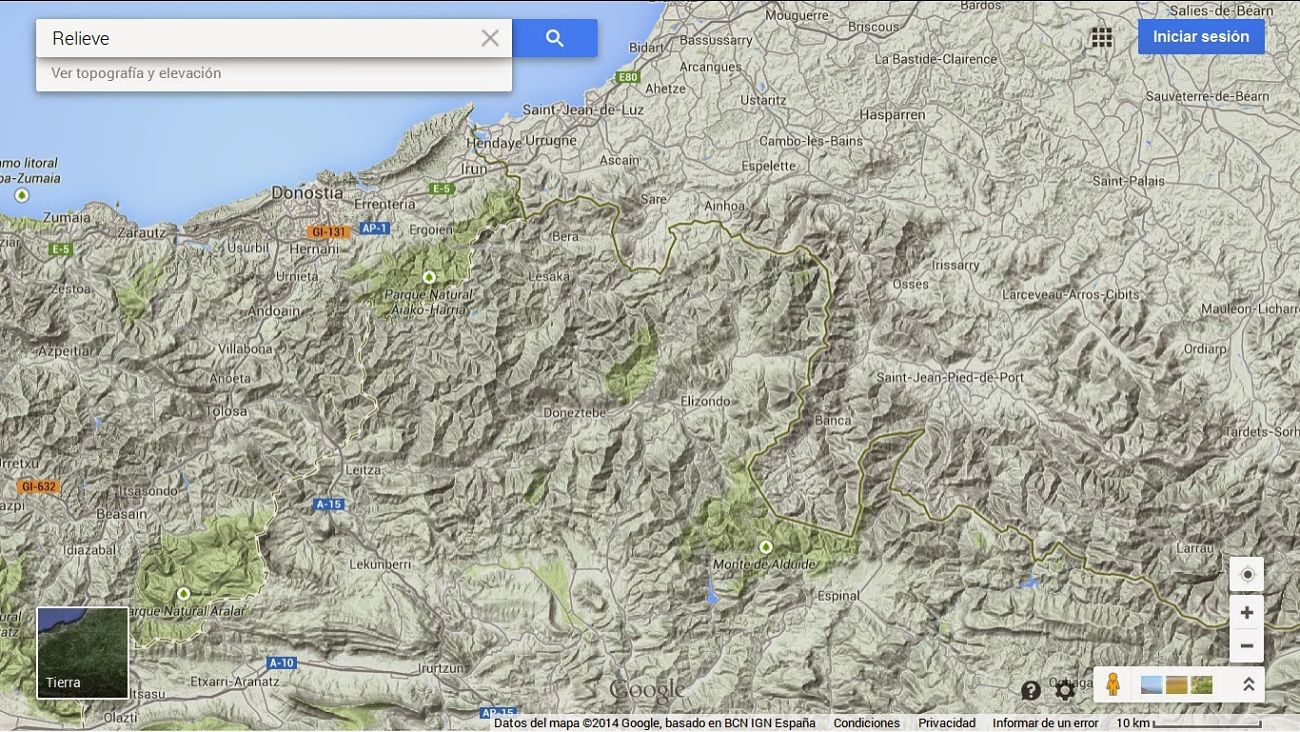Click the Espinal label
This screenshot has width=1300, height=732.
point(838,595)
